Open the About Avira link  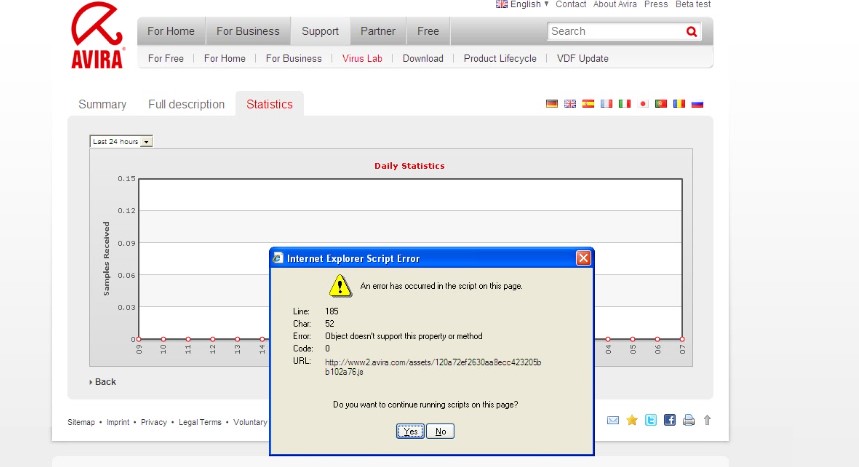(615, 4)
